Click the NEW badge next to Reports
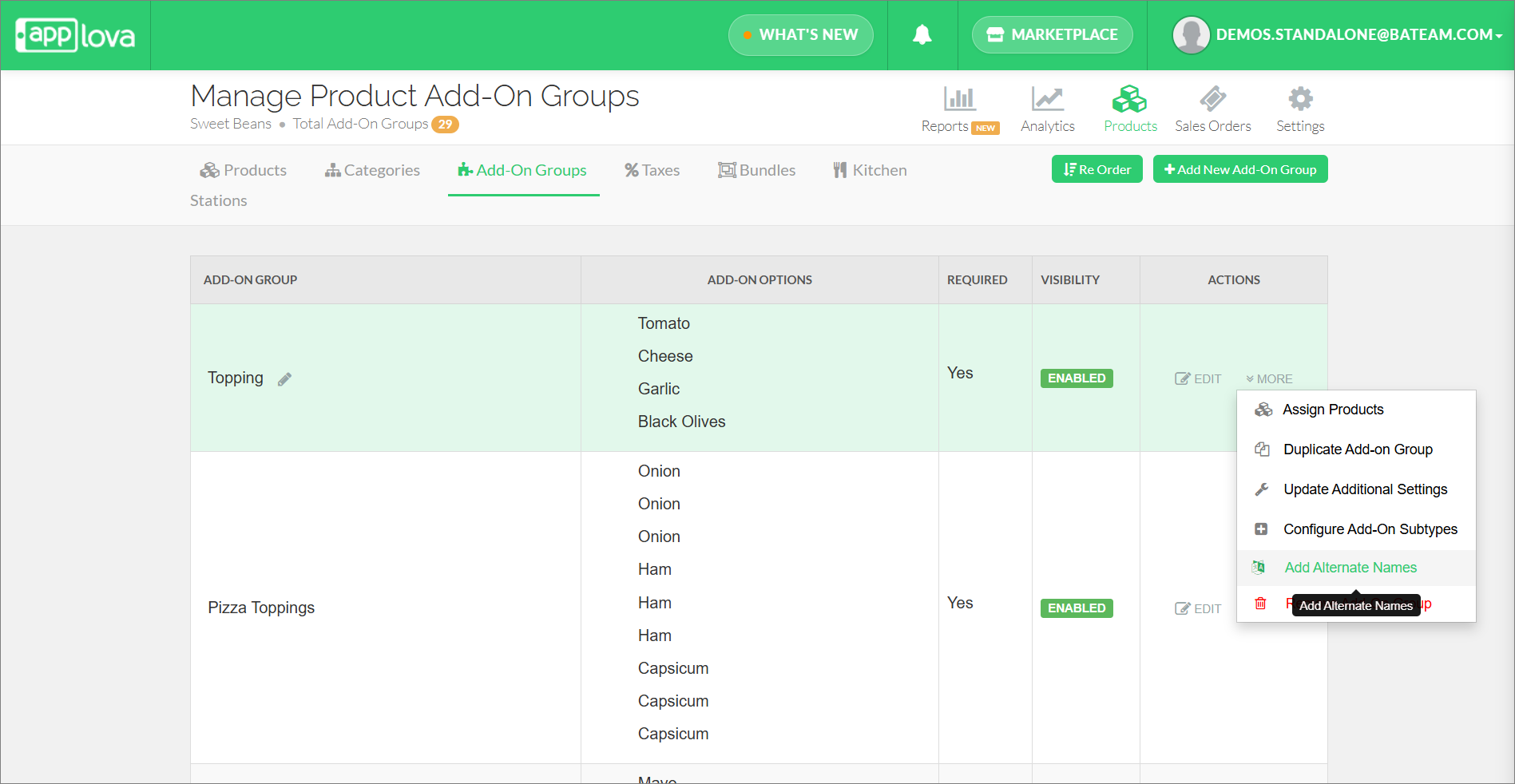This screenshot has width=1515, height=784. 986,128
